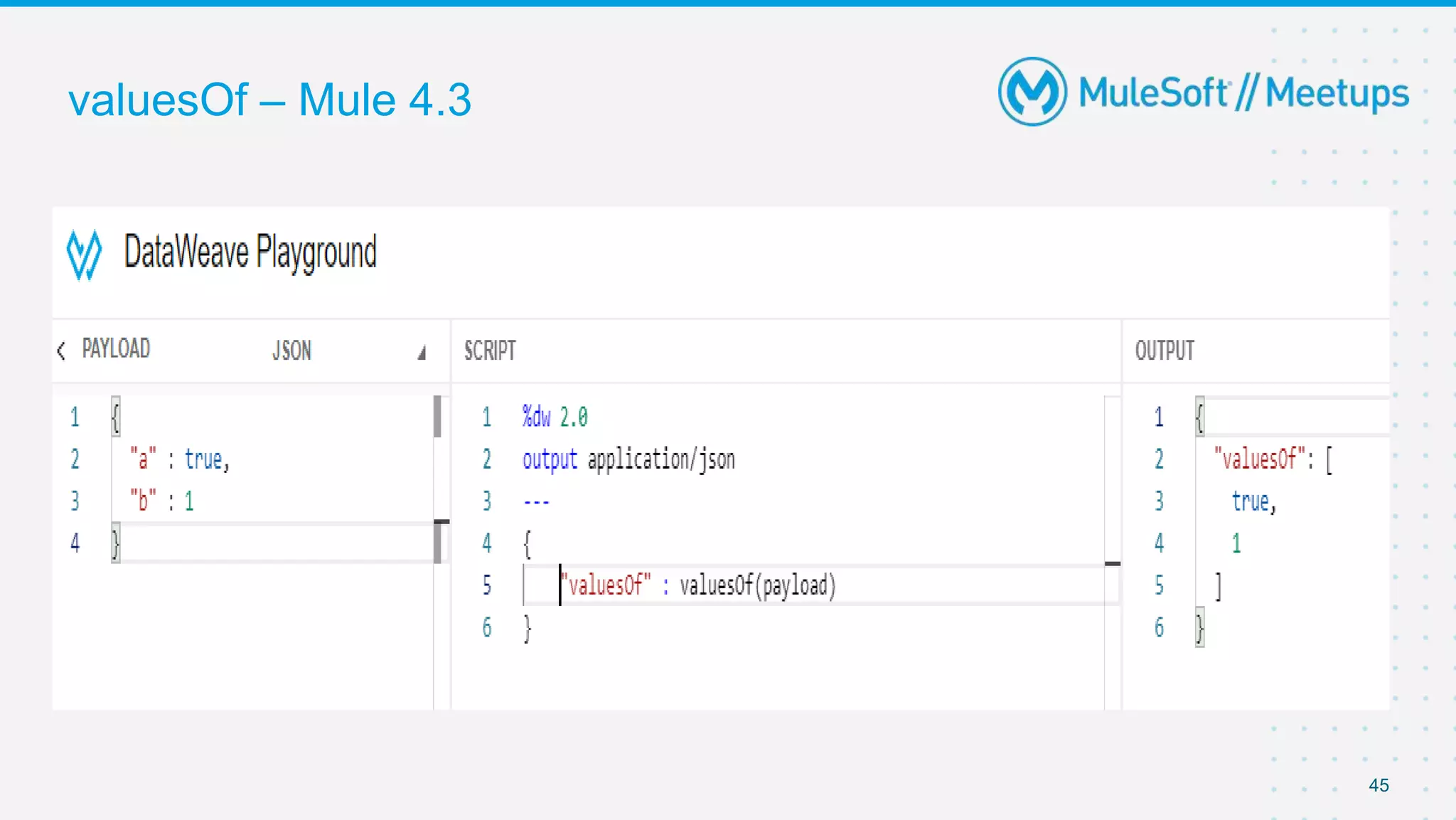Screen dimensions: 1456x820
Task: Click the --- separator line in script
Action: point(536,502)
